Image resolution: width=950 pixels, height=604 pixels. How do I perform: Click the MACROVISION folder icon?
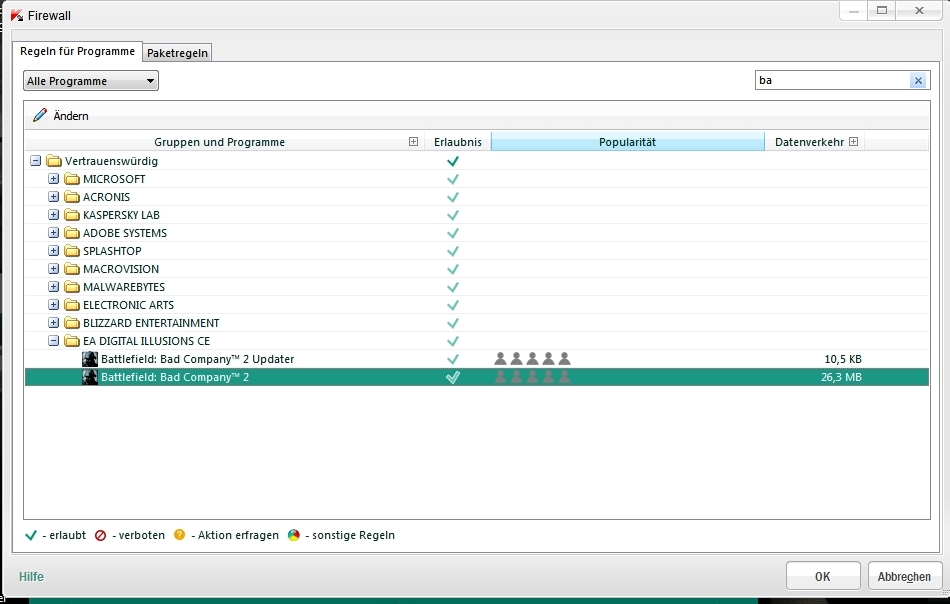coord(72,269)
